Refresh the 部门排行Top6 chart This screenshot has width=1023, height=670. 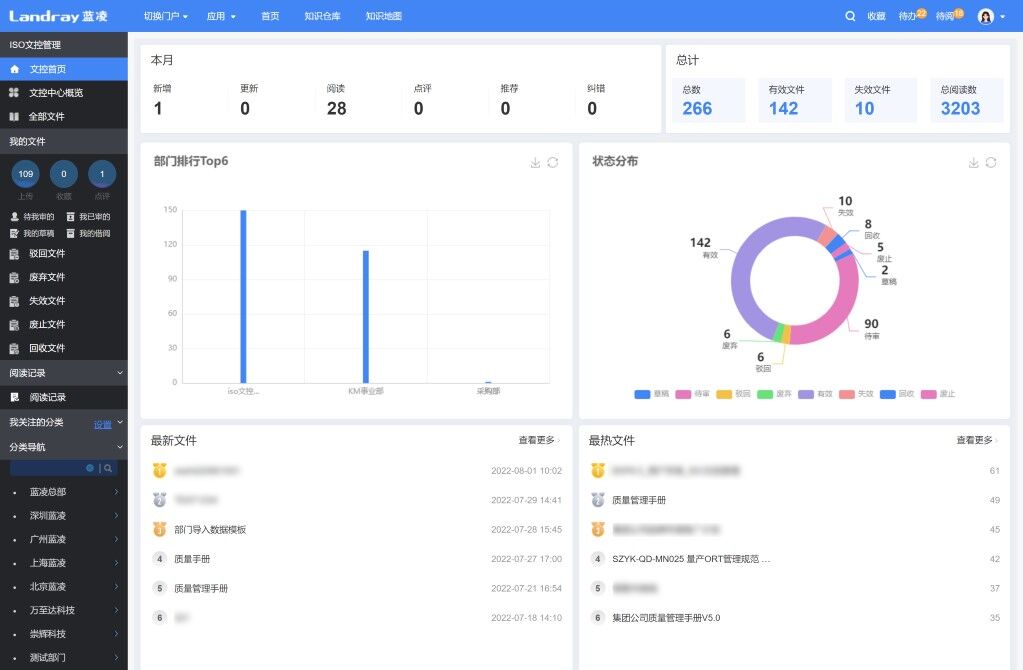[x=553, y=162]
